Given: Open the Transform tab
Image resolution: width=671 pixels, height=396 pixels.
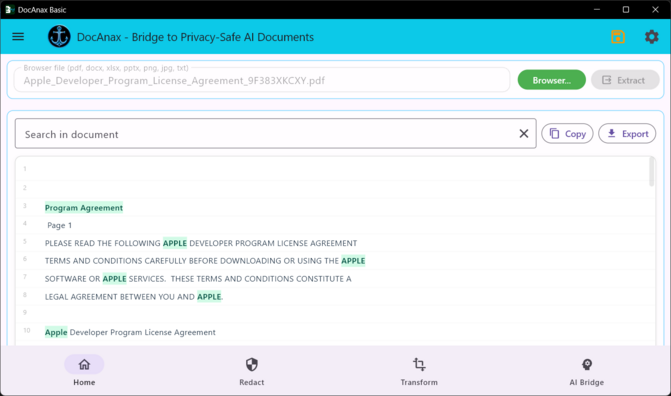Looking at the screenshot, I should pos(419,371).
